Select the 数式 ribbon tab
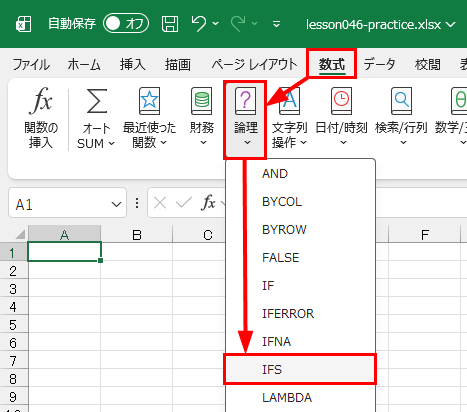Screen dimensions: 467x412 (332, 64)
